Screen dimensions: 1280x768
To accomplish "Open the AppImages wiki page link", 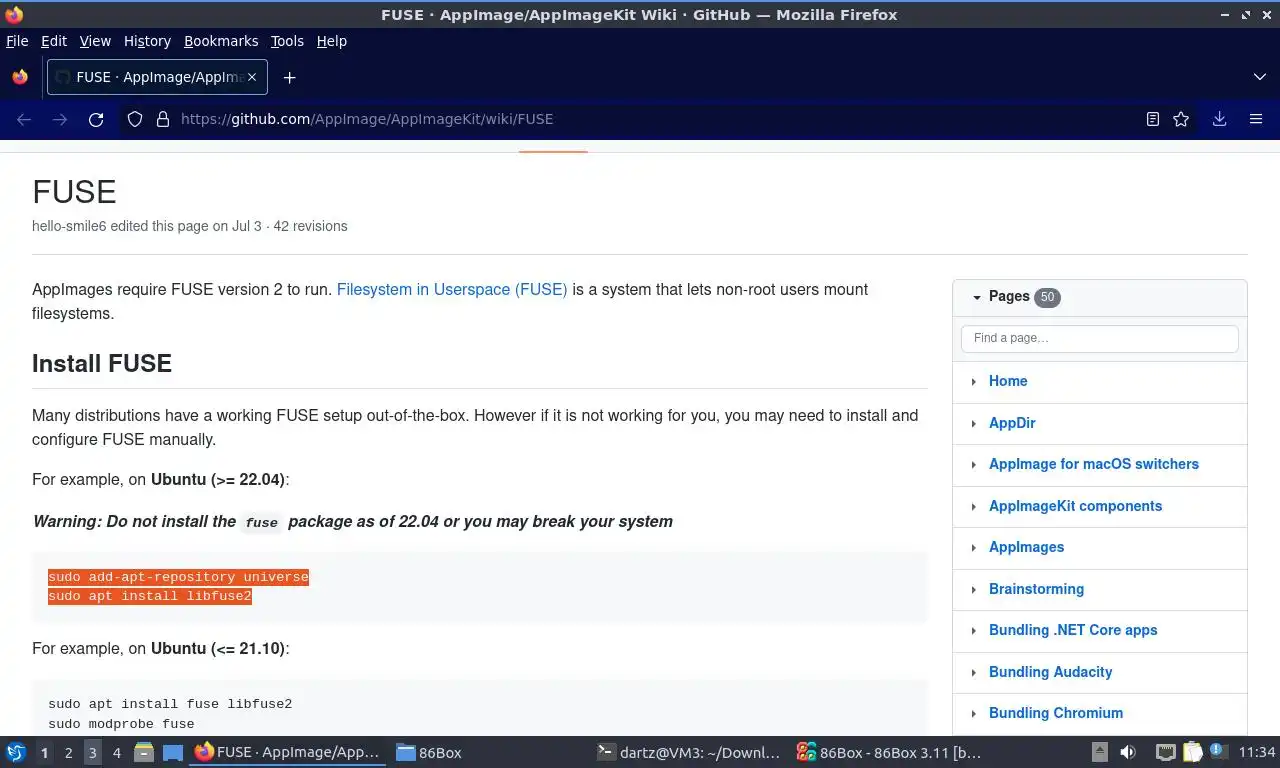I will tap(1026, 547).
